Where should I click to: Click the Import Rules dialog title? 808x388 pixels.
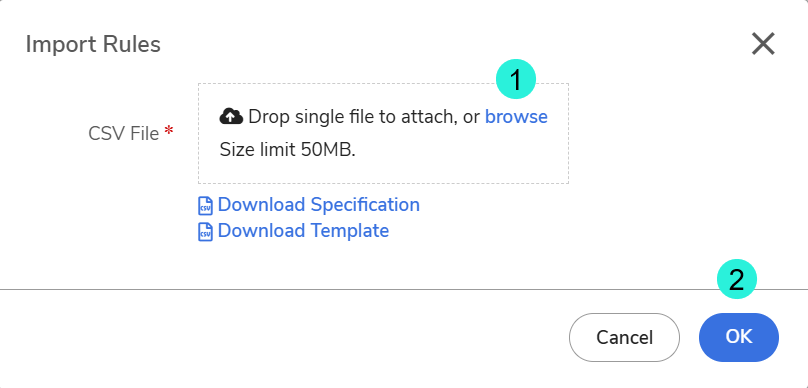point(93,44)
